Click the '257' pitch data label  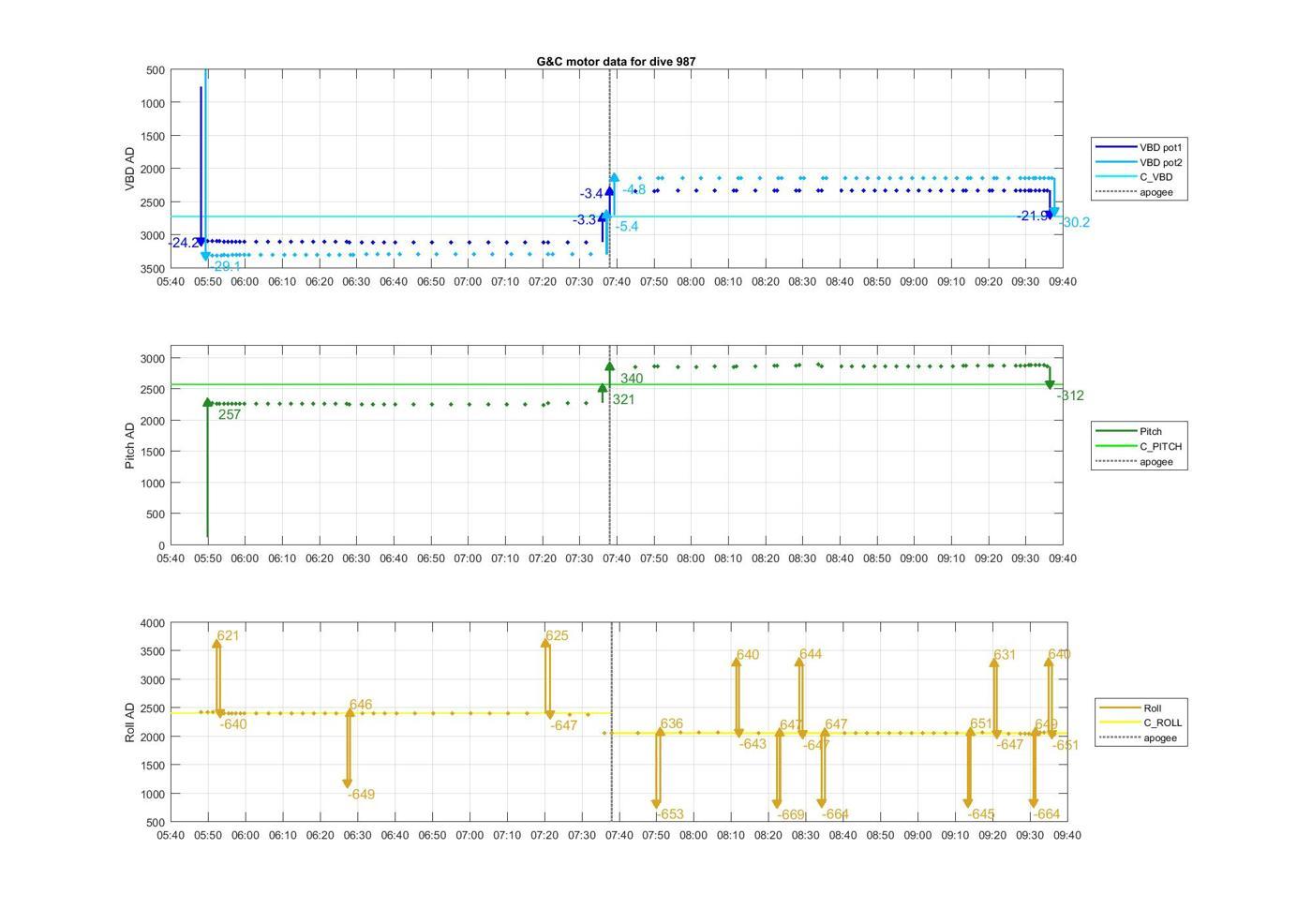pyautogui.click(x=230, y=414)
